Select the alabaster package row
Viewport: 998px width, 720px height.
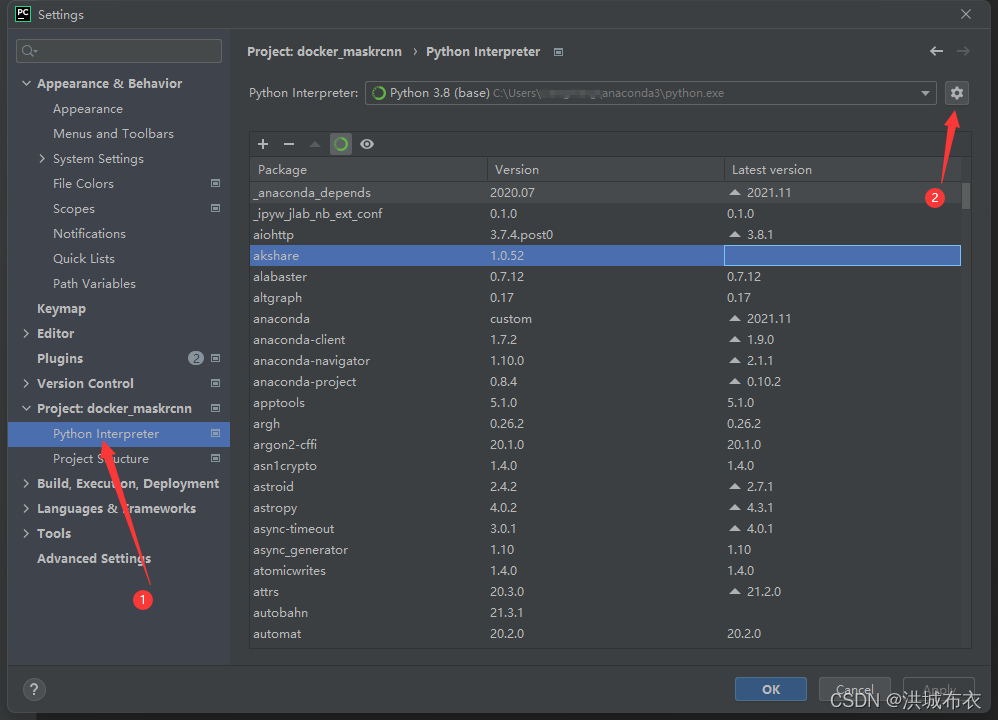click(x=605, y=276)
